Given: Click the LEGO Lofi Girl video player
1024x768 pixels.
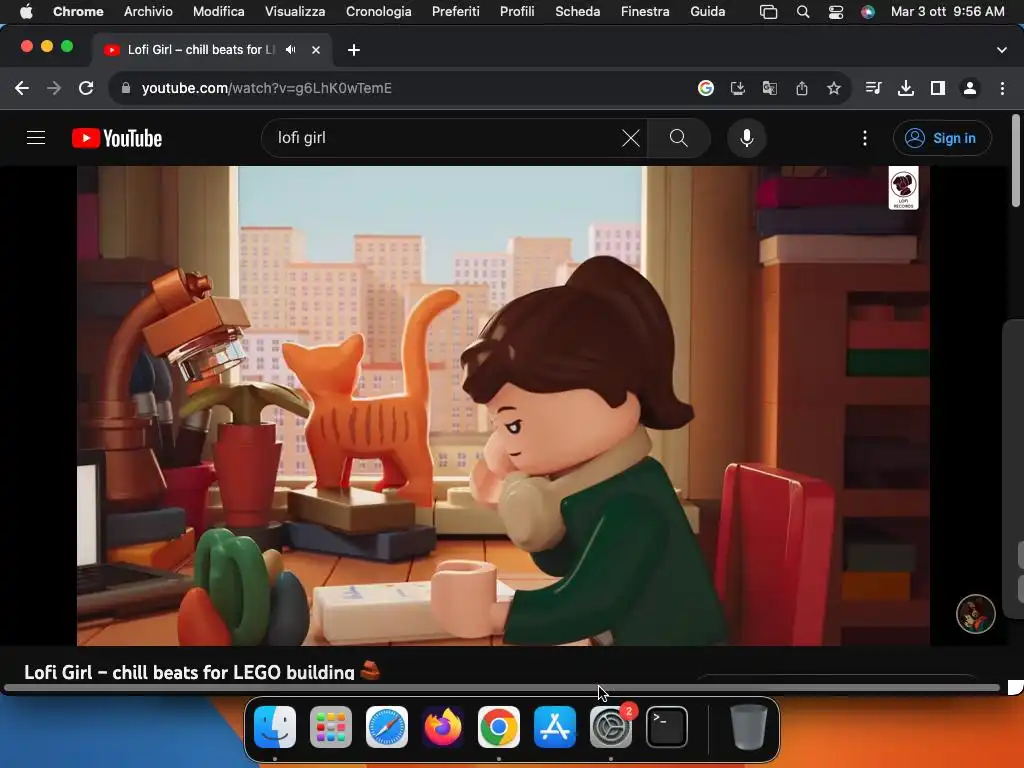Looking at the screenshot, I should [x=503, y=406].
